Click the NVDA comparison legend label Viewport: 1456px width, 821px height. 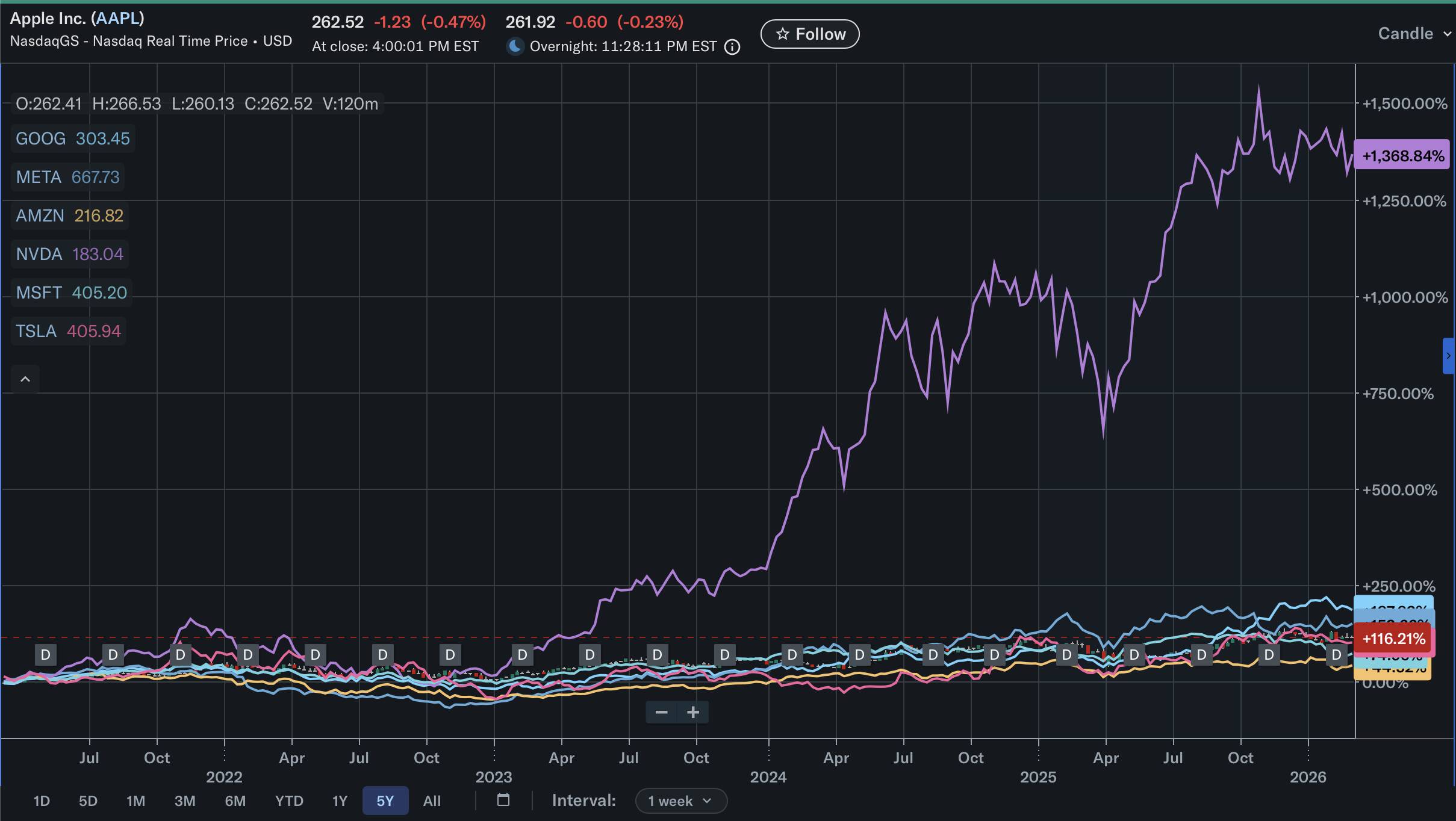(39, 254)
